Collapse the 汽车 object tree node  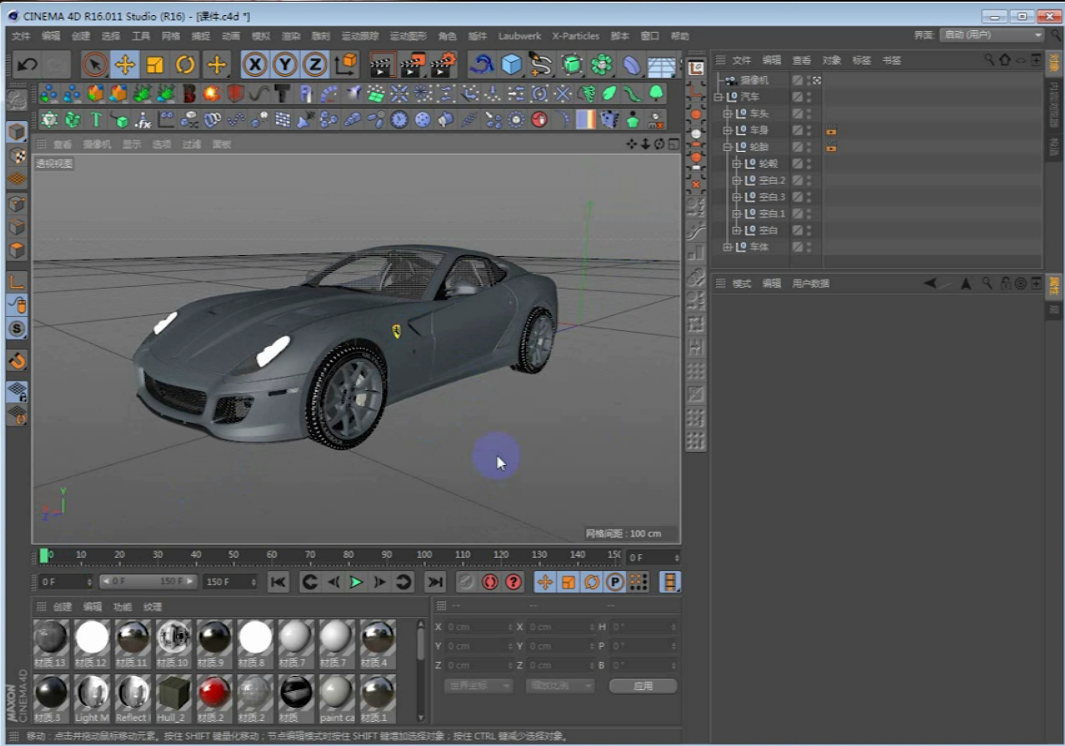(x=718, y=97)
